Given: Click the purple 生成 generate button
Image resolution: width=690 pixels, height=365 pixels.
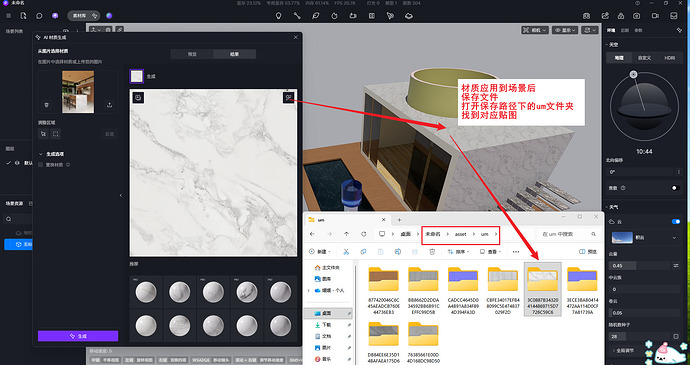Looking at the screenshot, I should pyautogui.click(x=78, y=336).
